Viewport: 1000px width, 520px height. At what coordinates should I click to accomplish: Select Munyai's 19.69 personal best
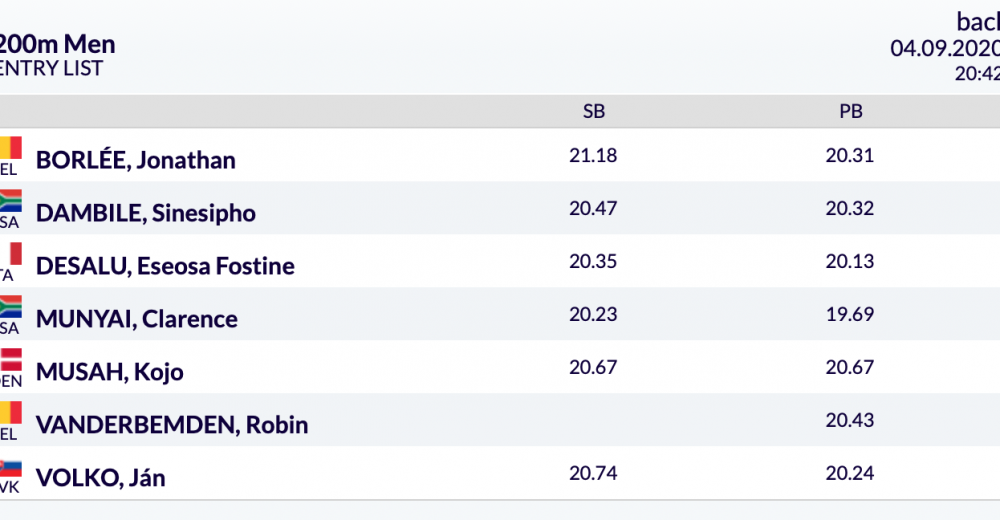(850, 314)
